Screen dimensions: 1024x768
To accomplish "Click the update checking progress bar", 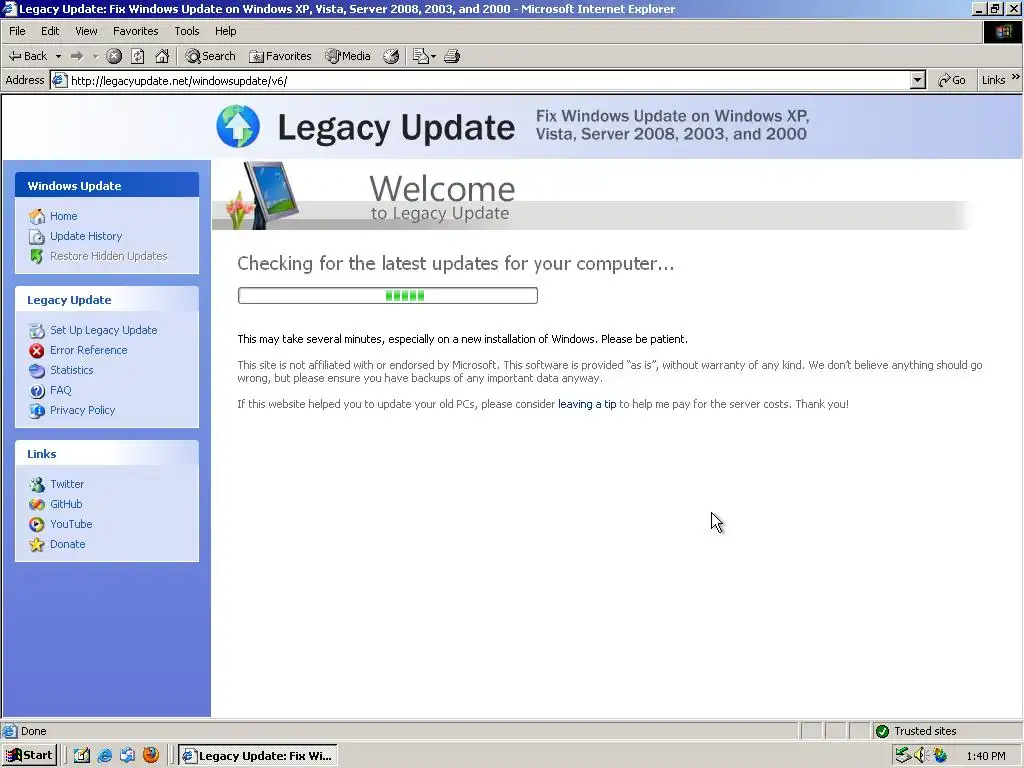I will [388, 296].
